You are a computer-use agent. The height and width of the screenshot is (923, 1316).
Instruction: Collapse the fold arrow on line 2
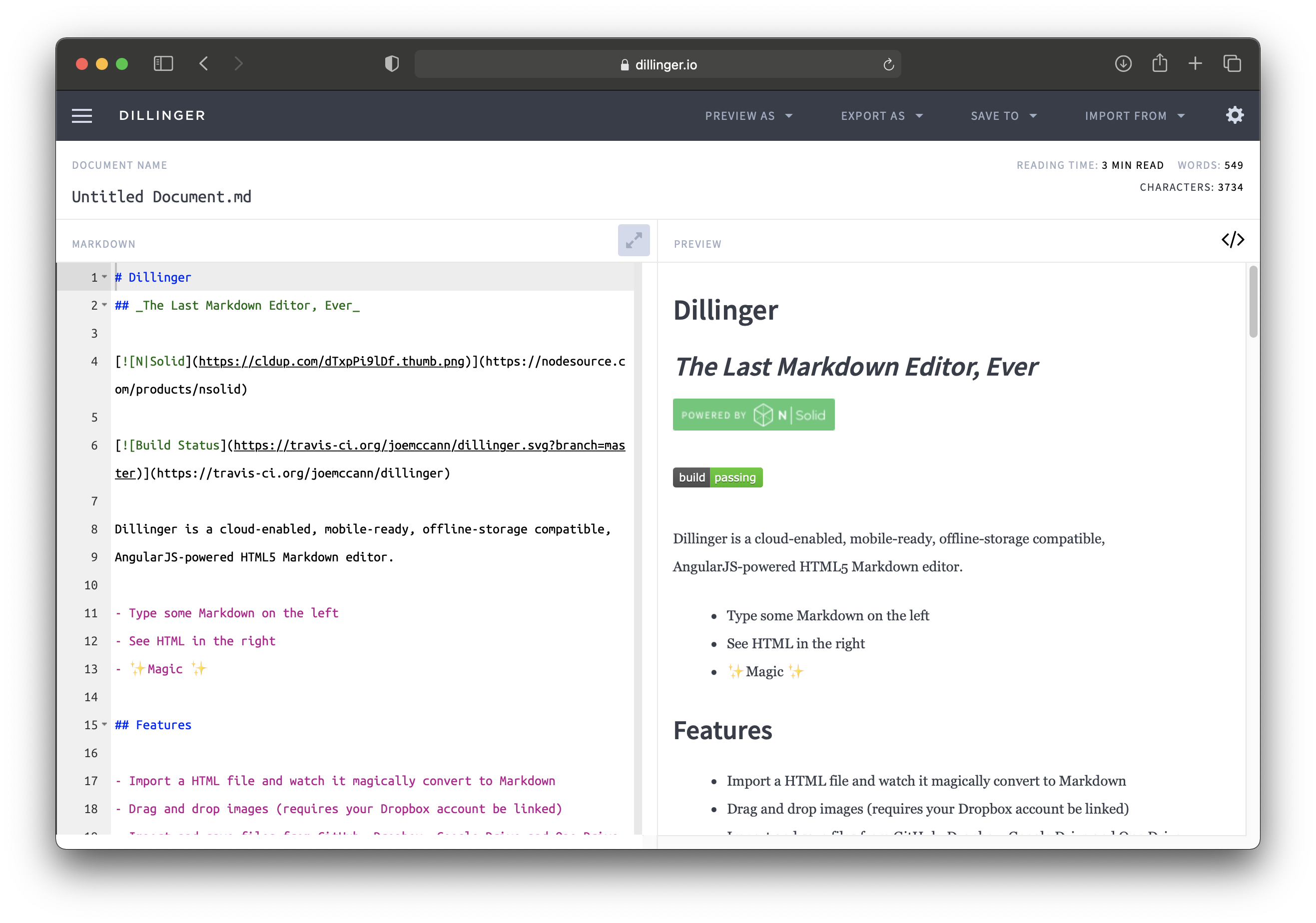[x=104, y=305]
